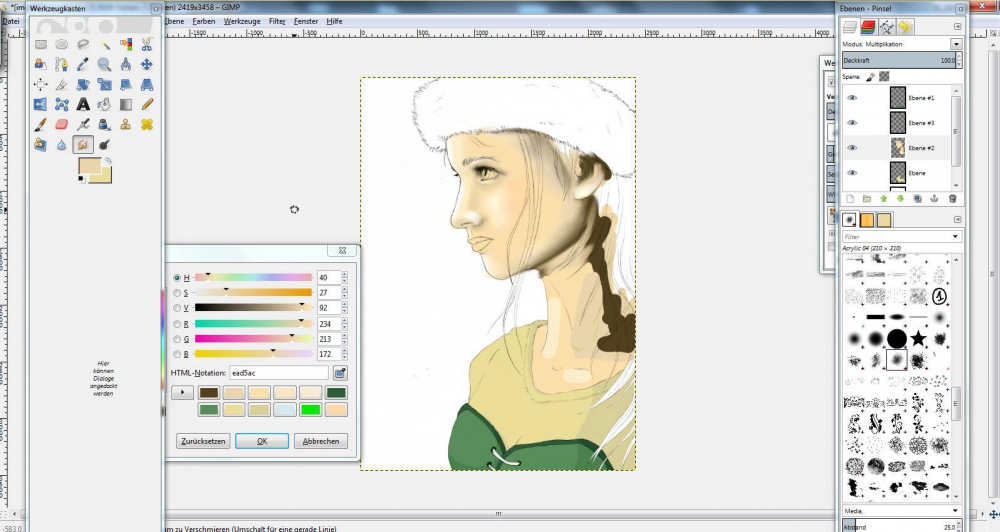1000x532 pixels.
Task: Select the Heal tool
Action: [147, 124]
